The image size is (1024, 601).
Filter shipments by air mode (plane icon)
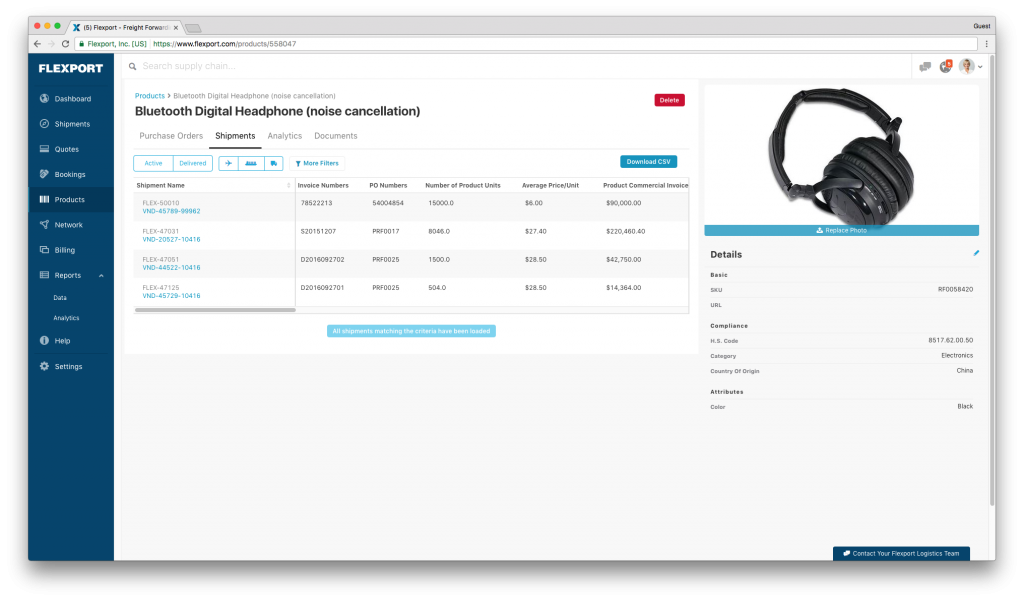[229, 163]
